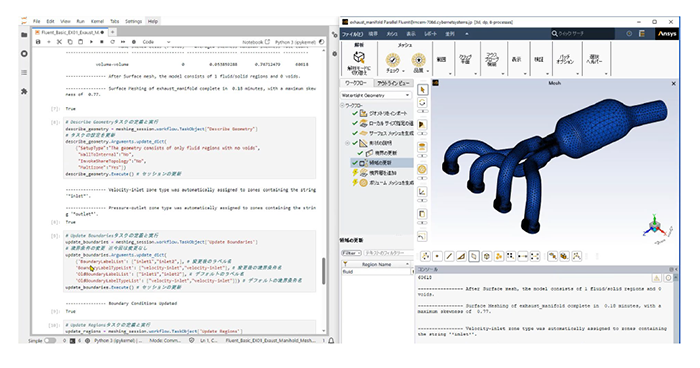
Task: Toggle the small switch under the rotate tool
Action: (x=422, y=111)
